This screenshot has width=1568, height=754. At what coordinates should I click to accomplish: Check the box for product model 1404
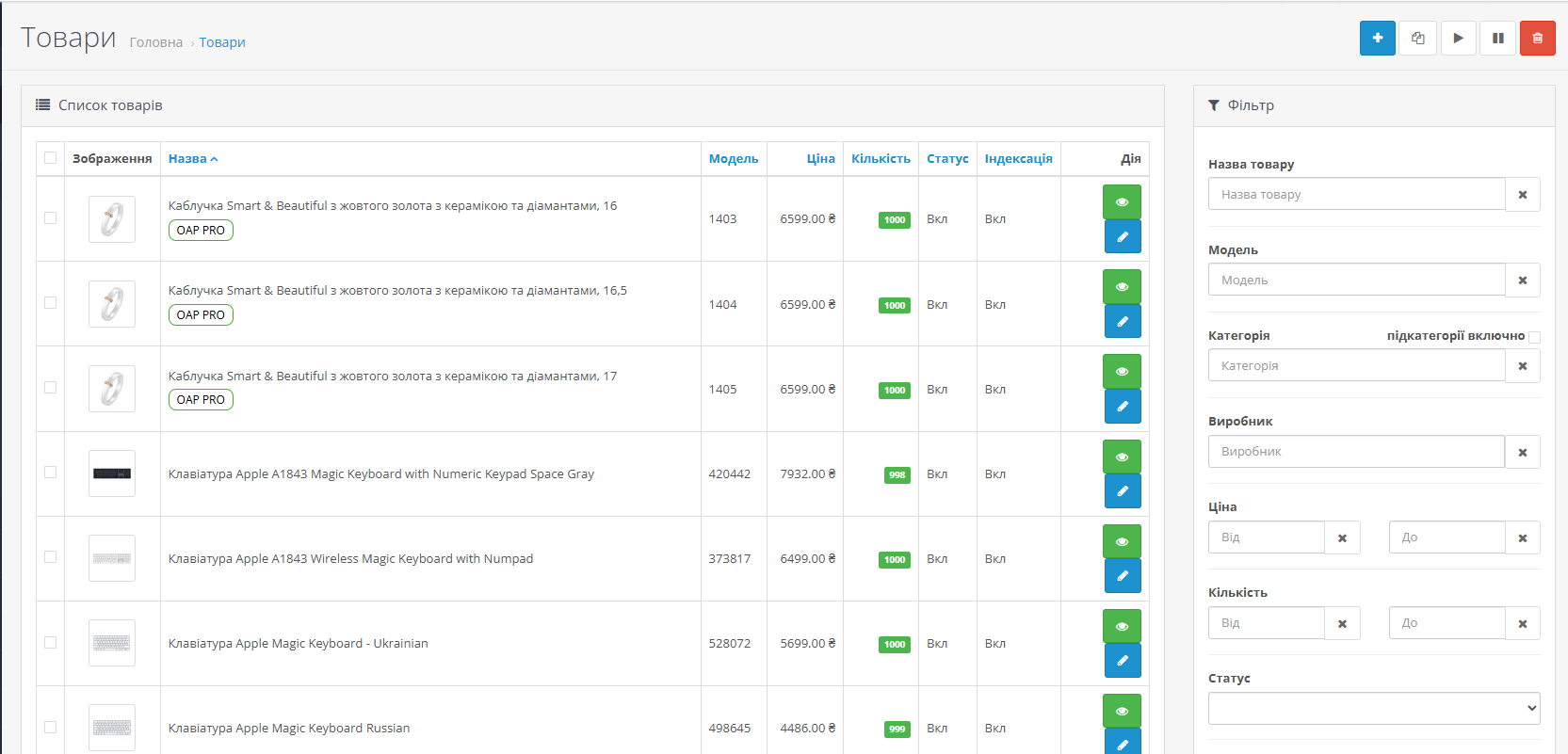51,303
